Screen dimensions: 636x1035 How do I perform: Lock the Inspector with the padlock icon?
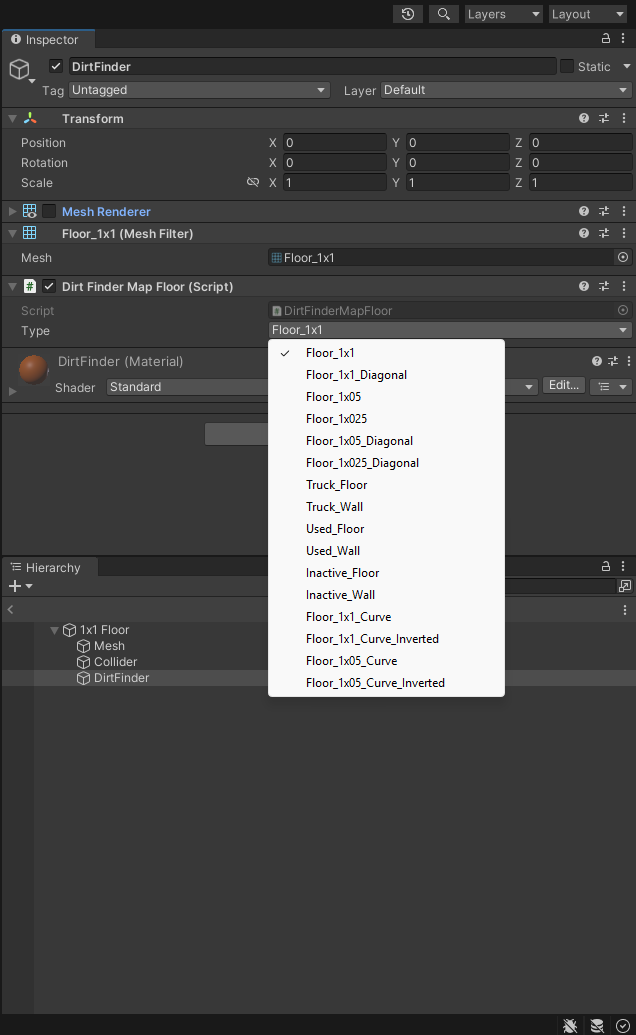tap(605, 37)
